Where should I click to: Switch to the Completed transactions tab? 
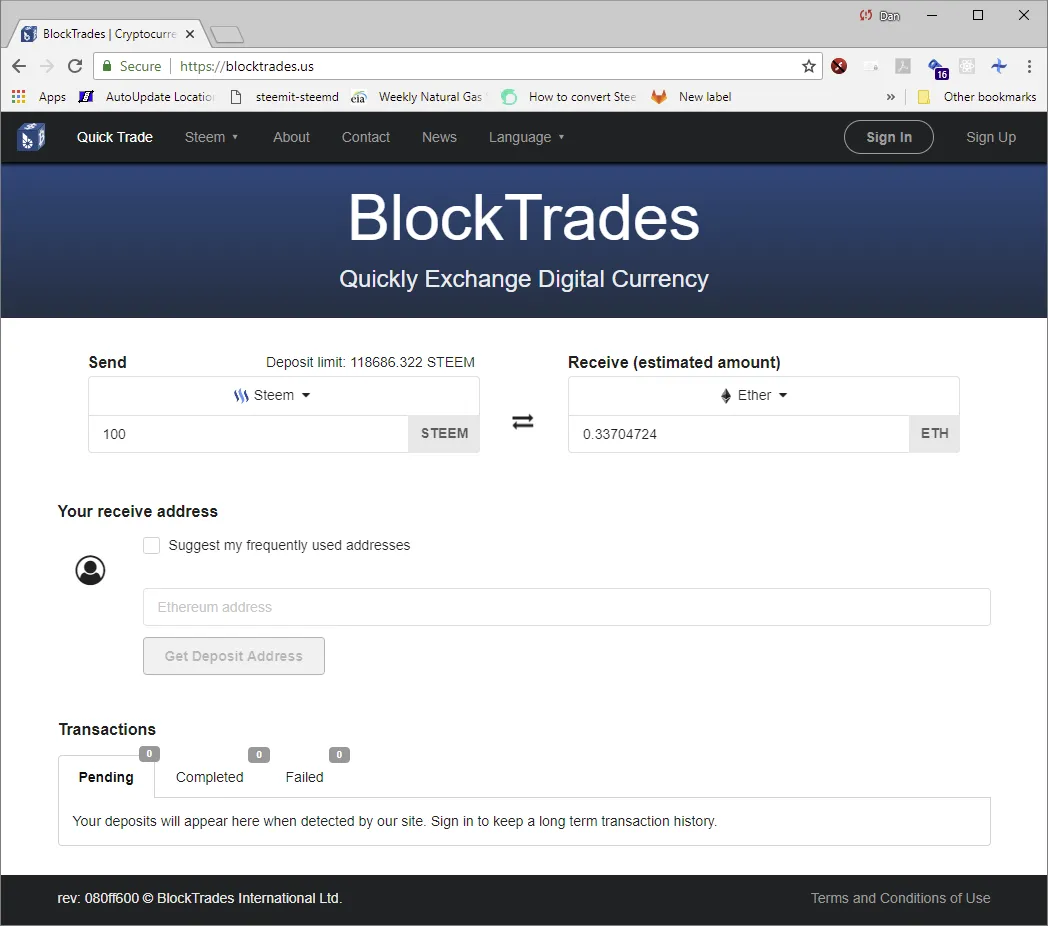[209, 777]
